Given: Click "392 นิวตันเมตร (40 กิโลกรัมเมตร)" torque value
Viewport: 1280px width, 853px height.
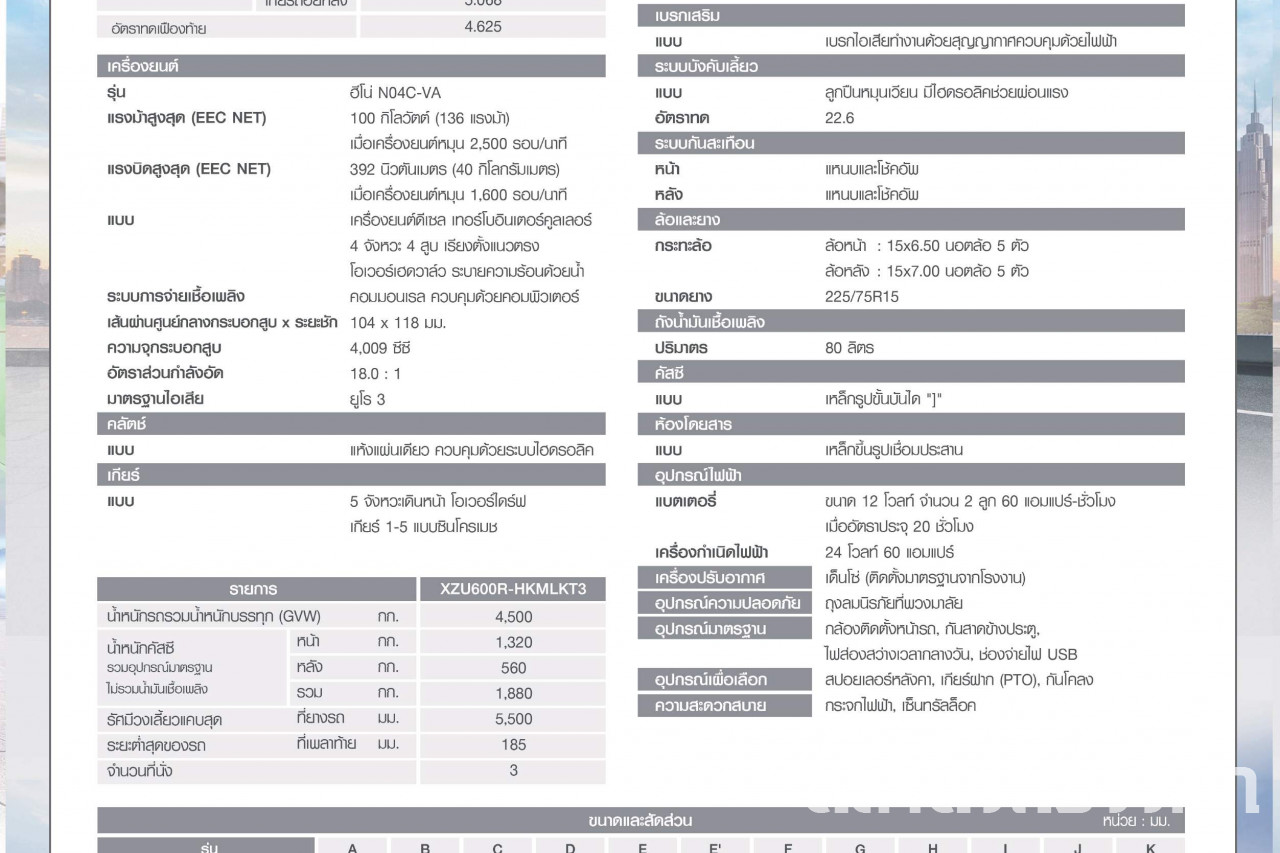Looking at the screenshot, I should tap(455, 169).
